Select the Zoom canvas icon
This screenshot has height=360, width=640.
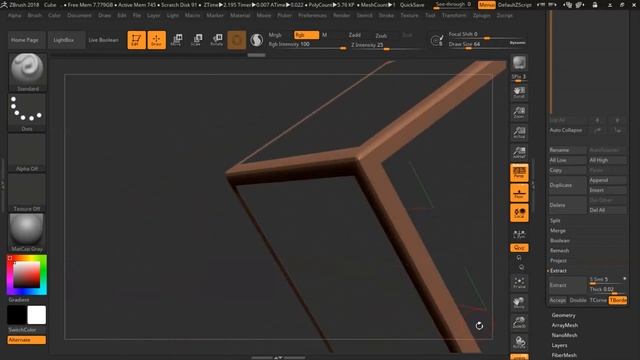click(x=519, y=112)
